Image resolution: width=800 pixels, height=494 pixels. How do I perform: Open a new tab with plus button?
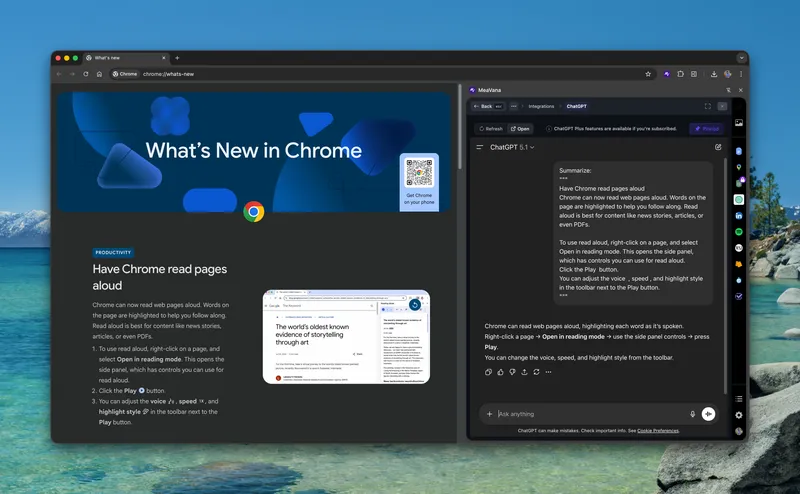point(177,58)
